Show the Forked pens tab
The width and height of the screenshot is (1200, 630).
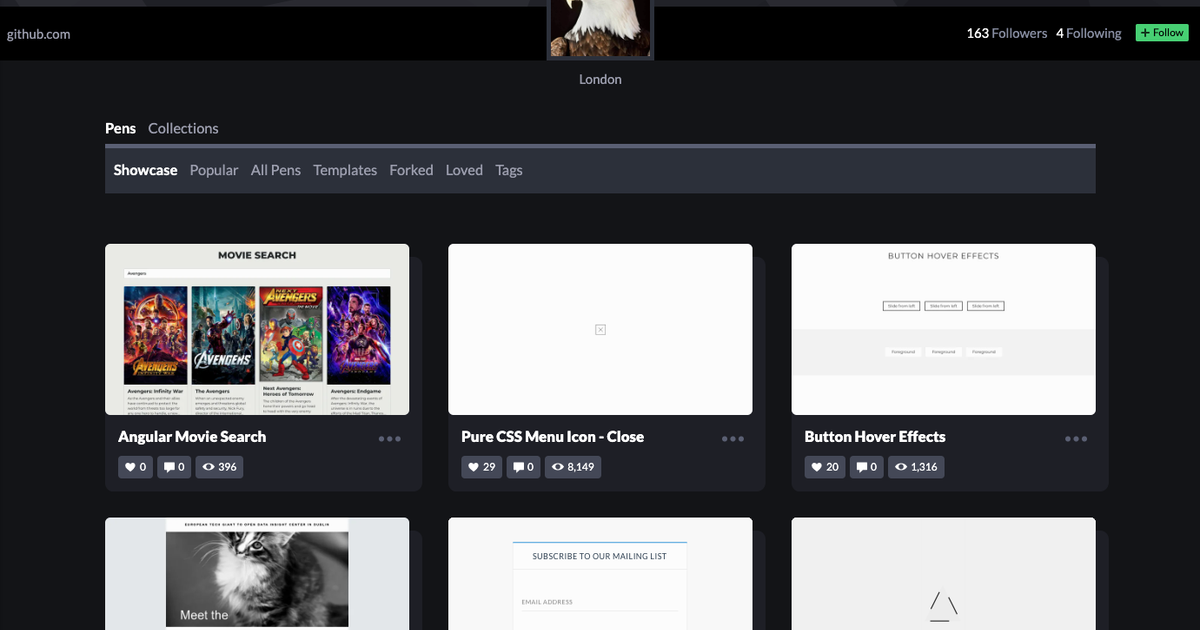(411, 170)
